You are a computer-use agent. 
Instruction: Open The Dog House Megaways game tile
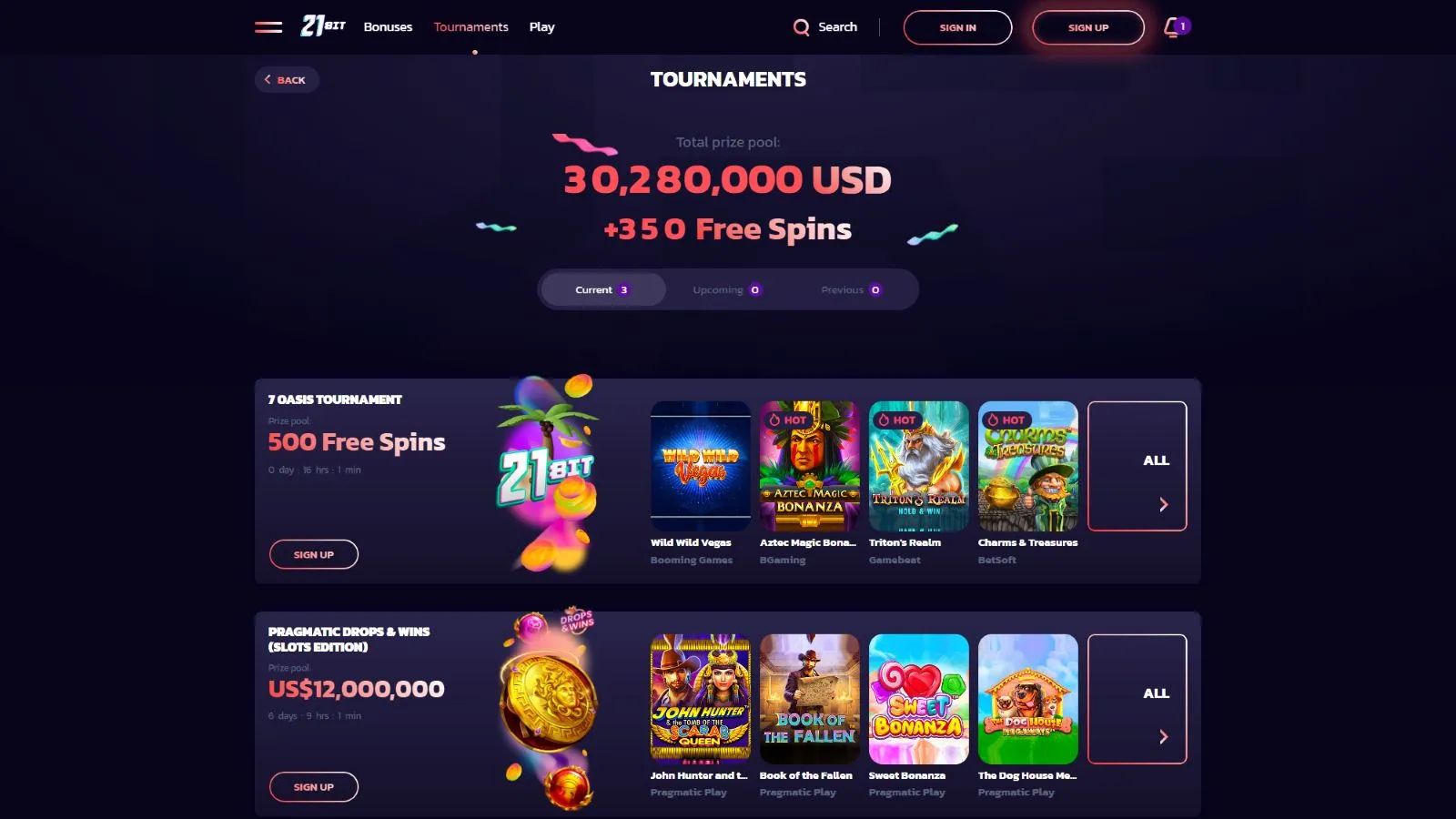[x=1028, y=699]
